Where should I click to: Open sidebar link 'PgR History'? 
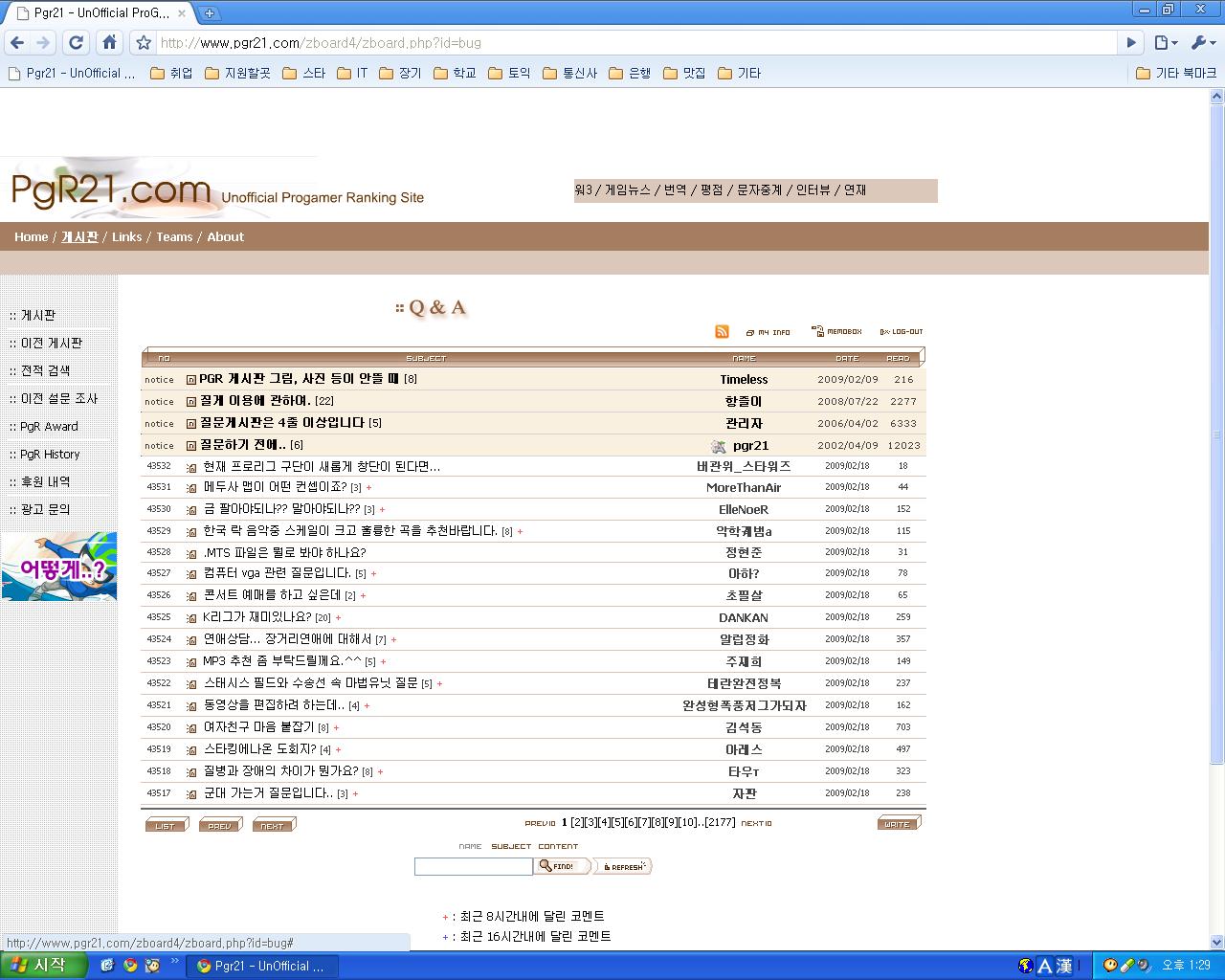point(50,454)
